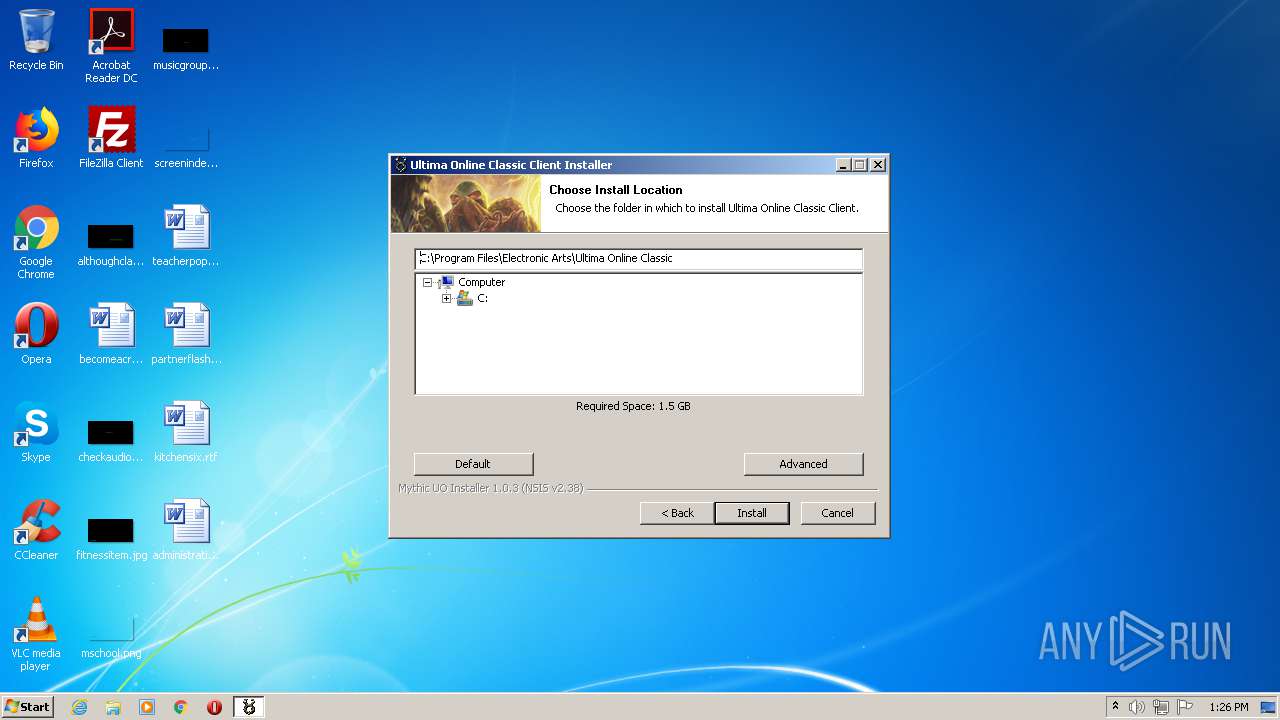Expand the C: drive node
Viewport: 1280px width, 720px height.
pos(446,299)
